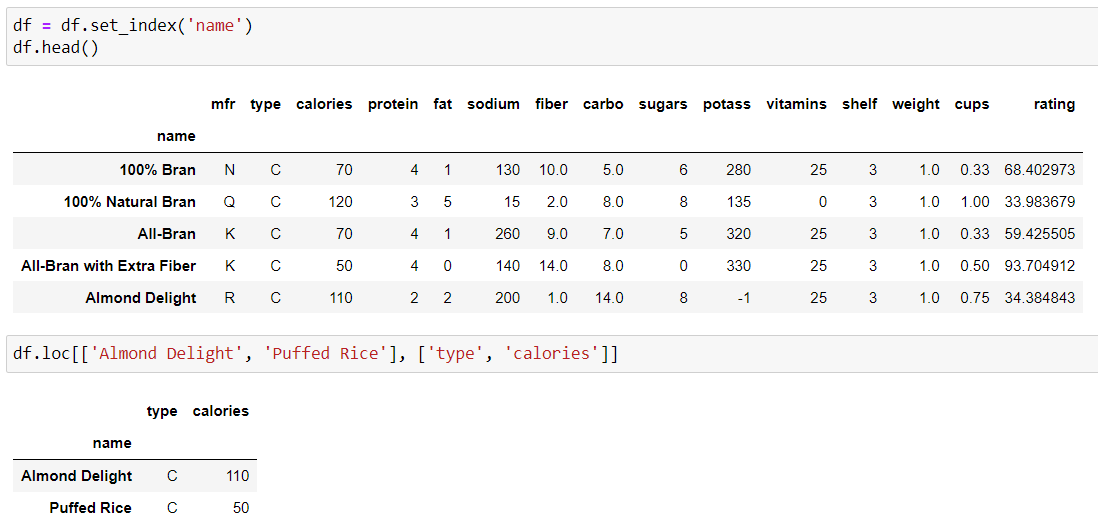
Task: Click the 'carbo' column header
Action: (603, 104)
